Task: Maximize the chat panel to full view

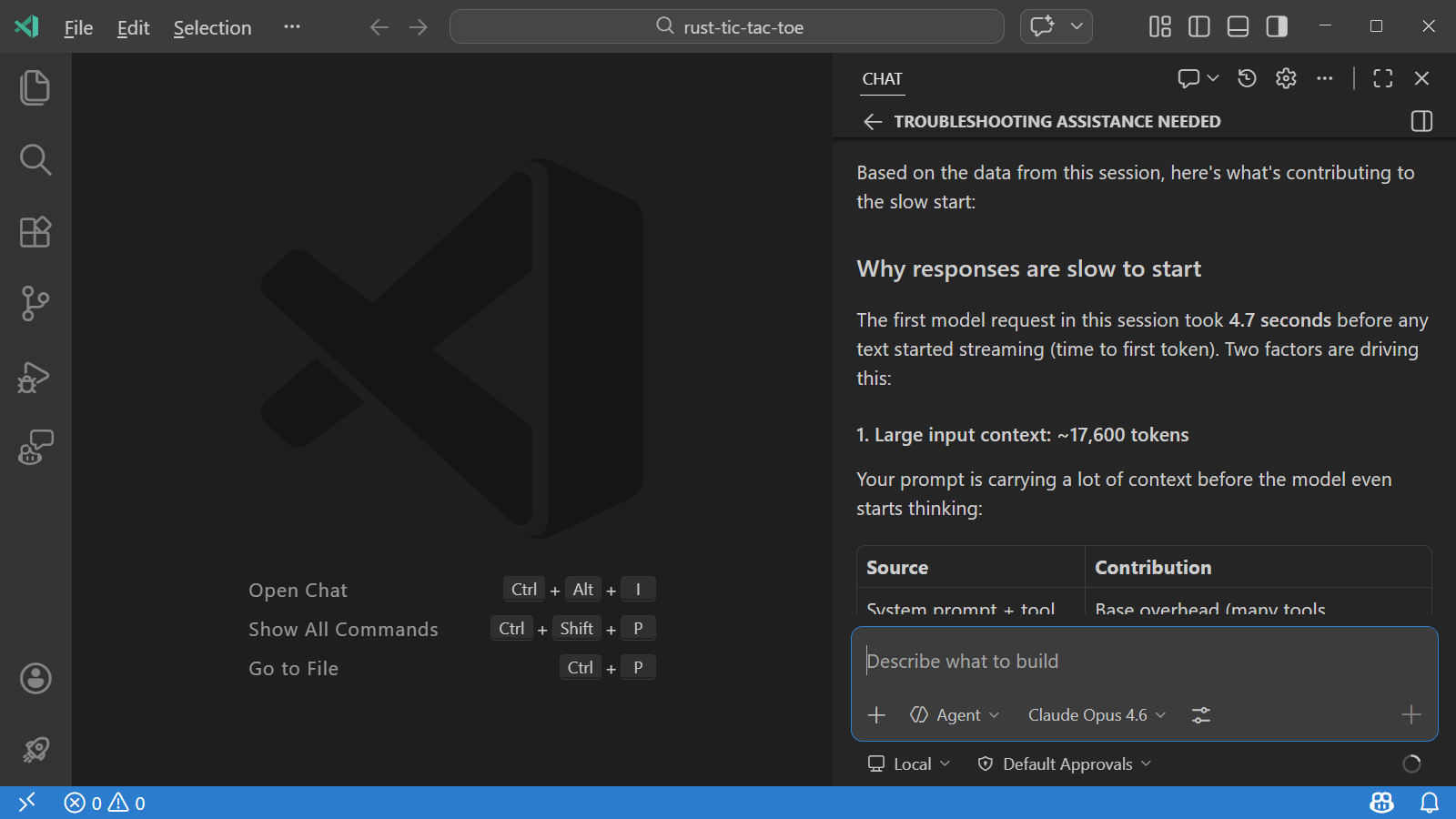Action: [x=1381, y=78]
